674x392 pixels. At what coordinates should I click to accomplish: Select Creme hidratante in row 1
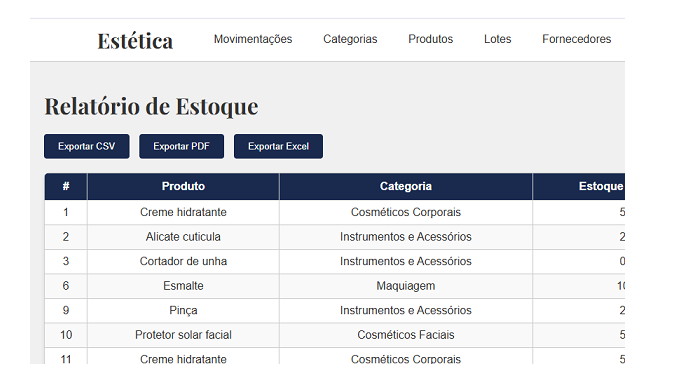tap(183, 212)
